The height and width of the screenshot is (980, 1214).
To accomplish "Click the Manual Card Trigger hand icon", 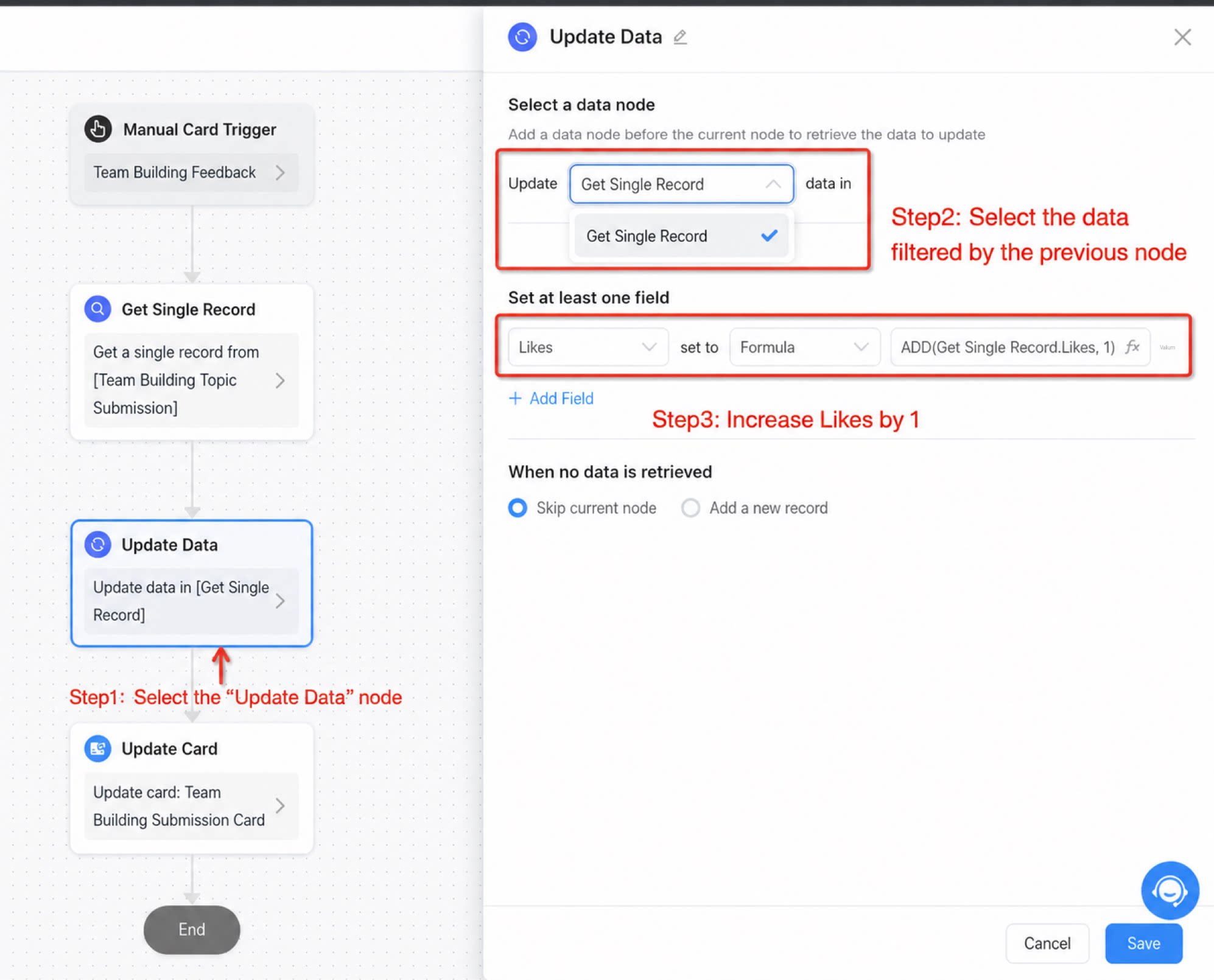I will point(97,129).
